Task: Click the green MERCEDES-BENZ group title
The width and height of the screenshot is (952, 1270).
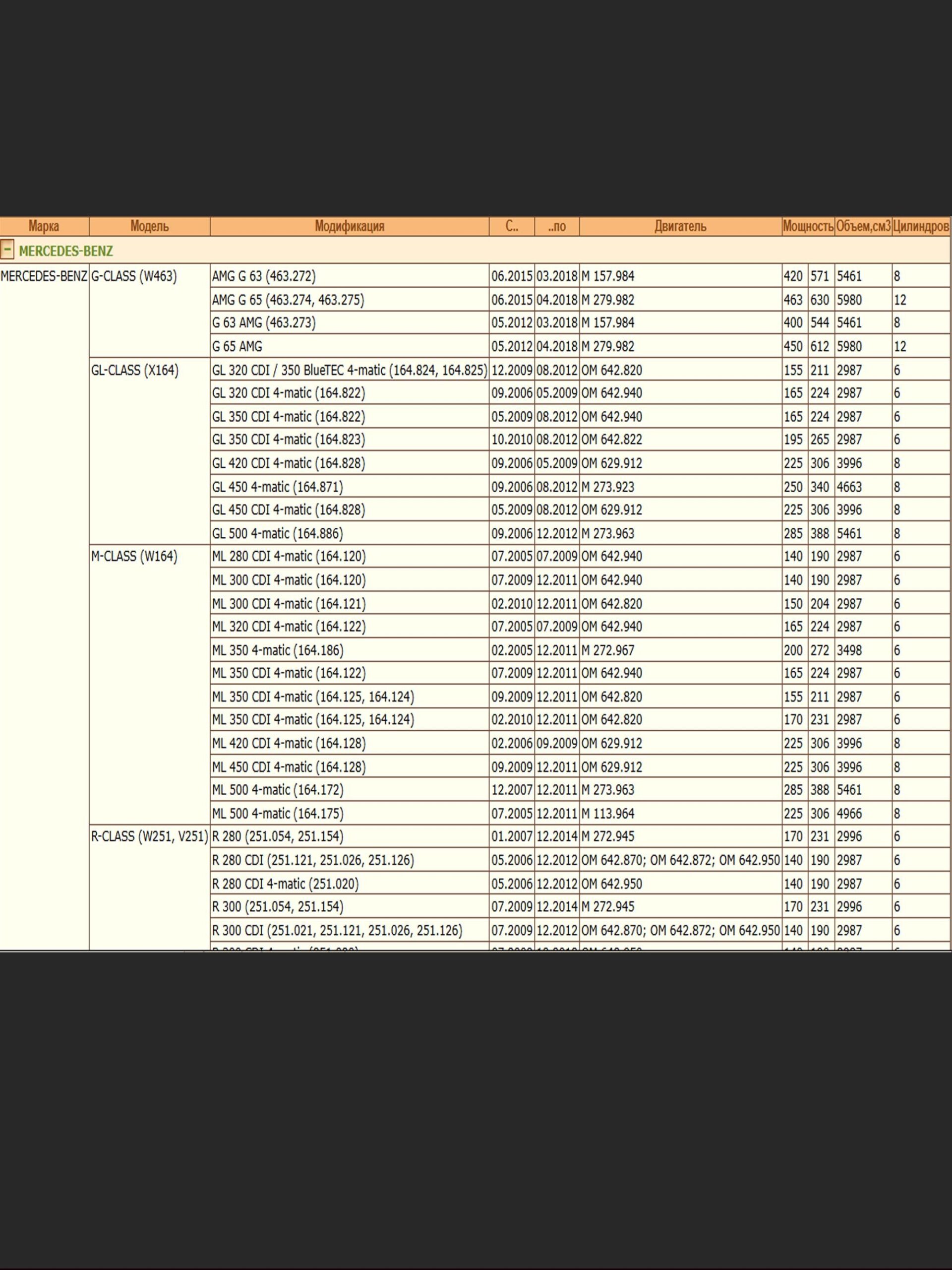Action: pos(66,251)
